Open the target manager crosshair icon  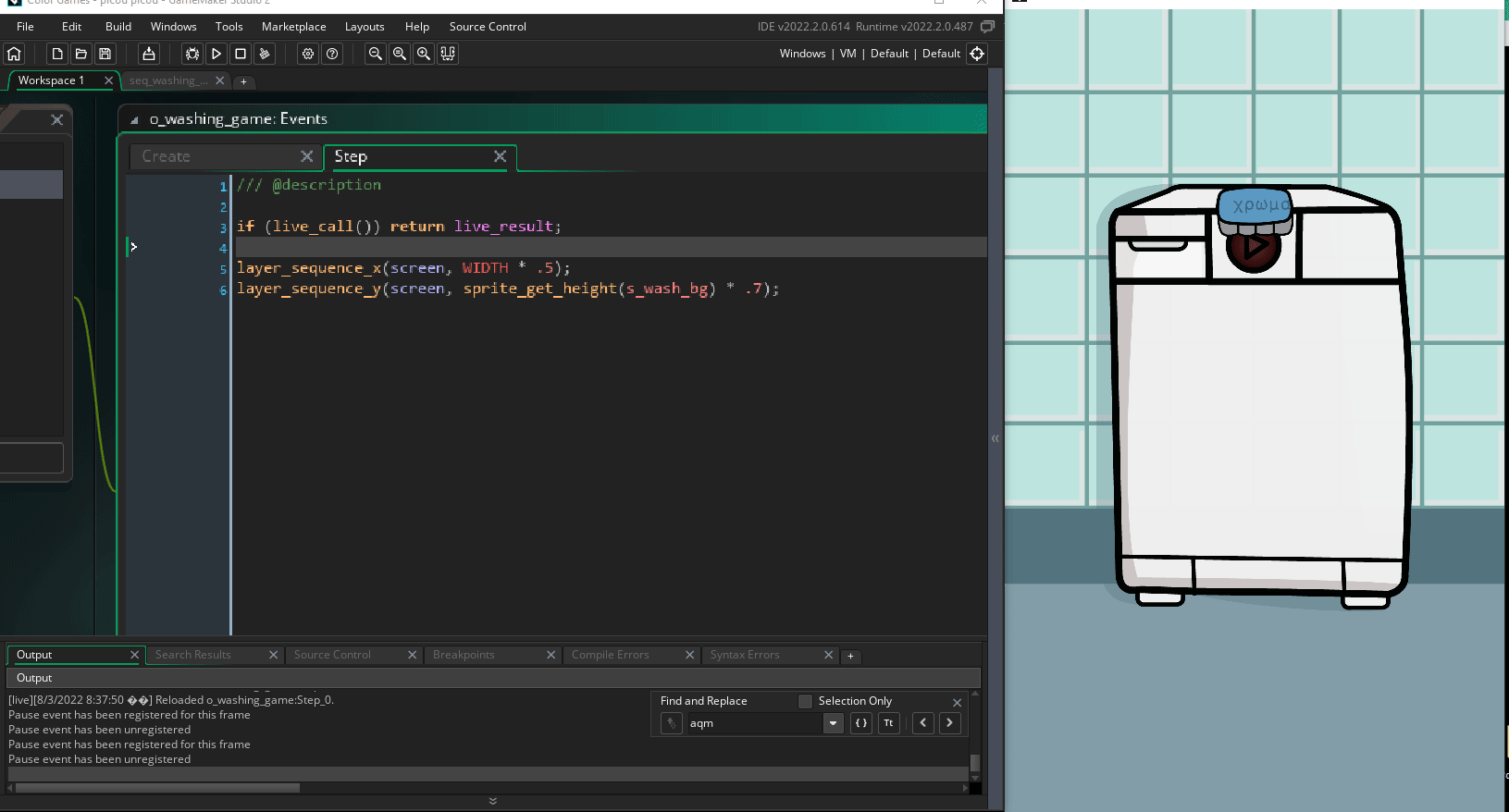[x=977, y=54]
